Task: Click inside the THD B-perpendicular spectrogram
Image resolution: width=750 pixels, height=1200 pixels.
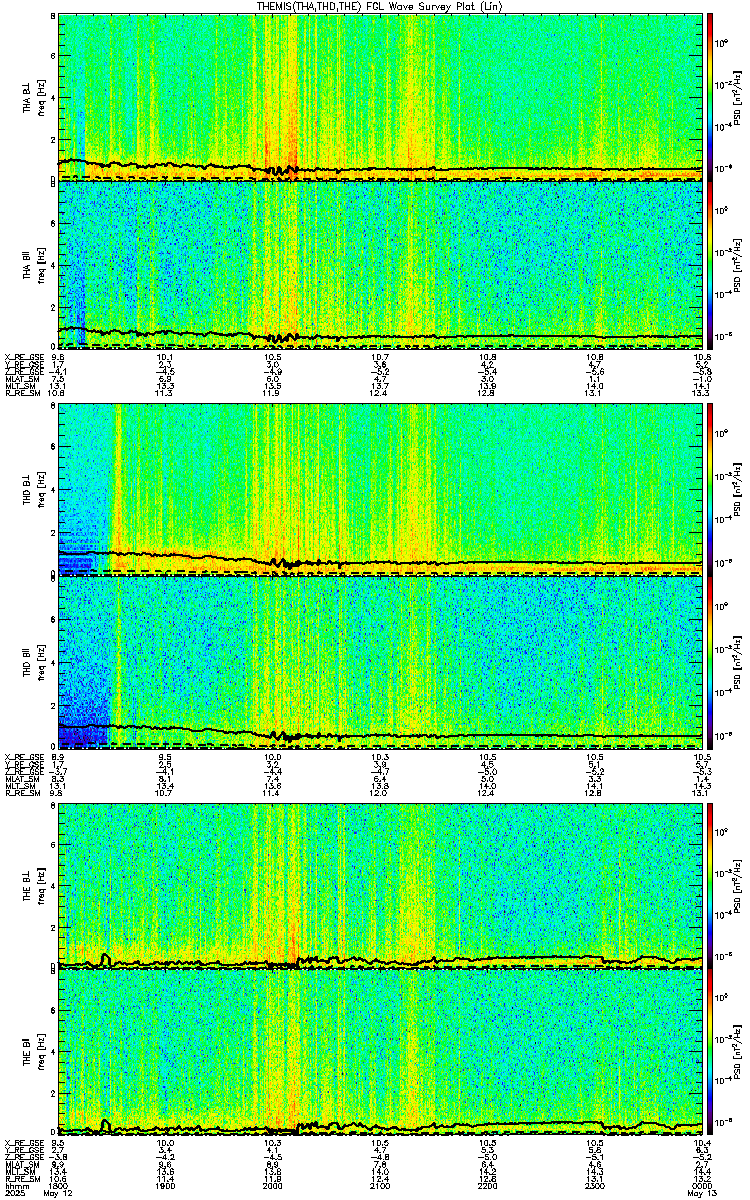Action: (380, 490)
